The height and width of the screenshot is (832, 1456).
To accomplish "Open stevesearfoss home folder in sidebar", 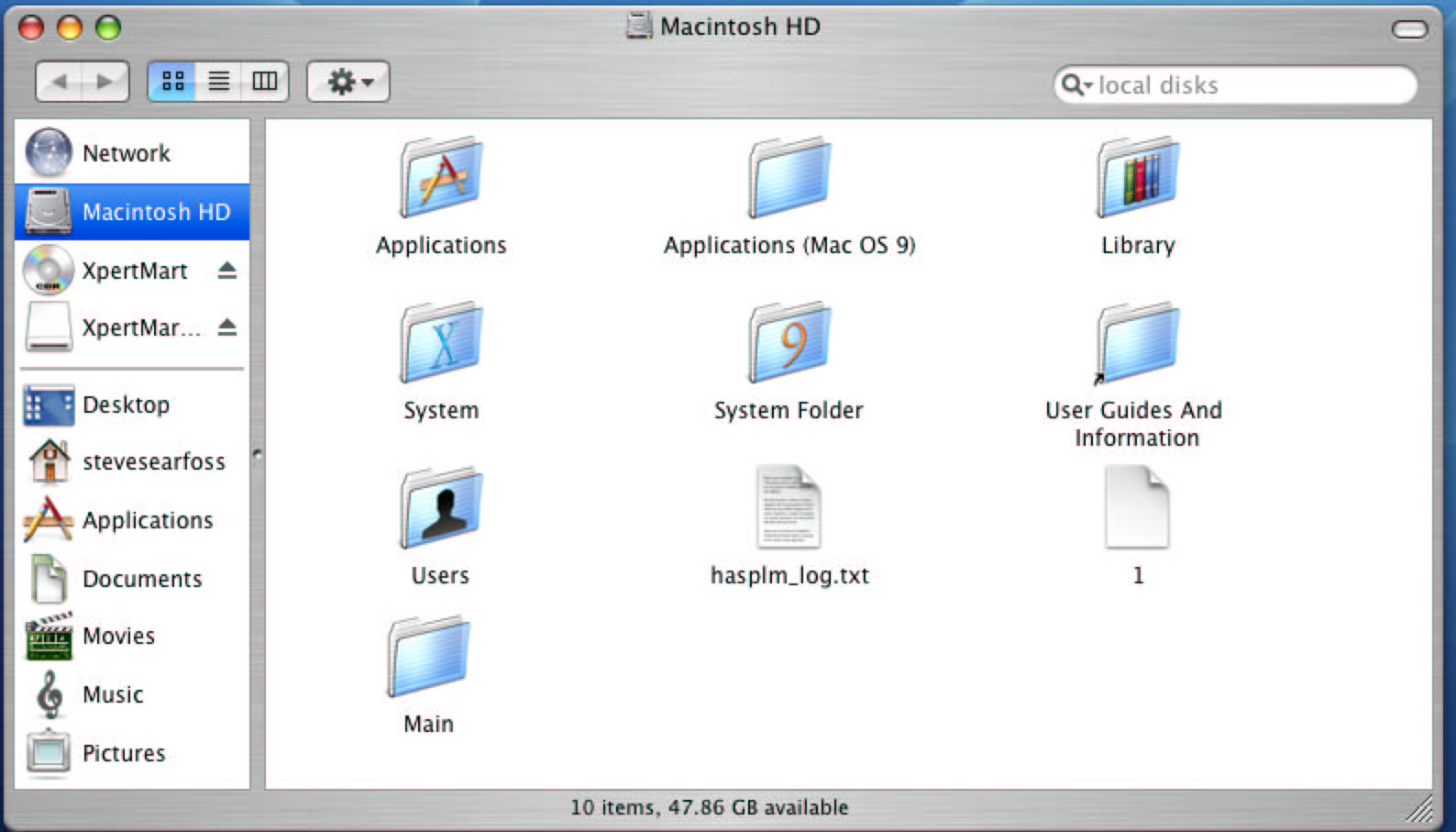I will [132, 461].
